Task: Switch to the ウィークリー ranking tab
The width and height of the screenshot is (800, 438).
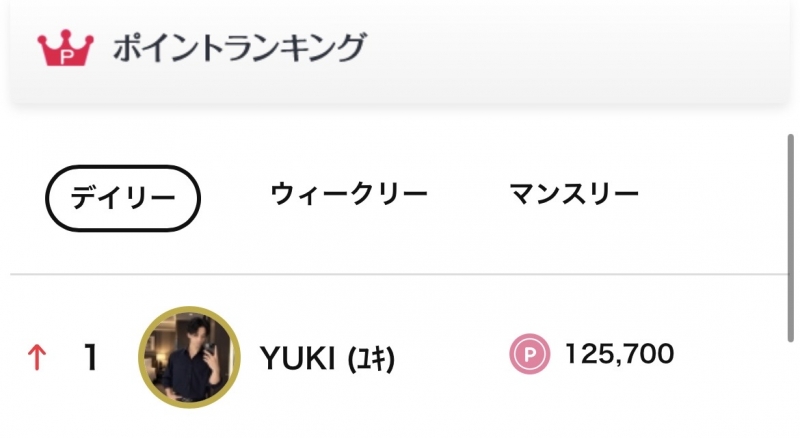Action: (x=349, y=194)
